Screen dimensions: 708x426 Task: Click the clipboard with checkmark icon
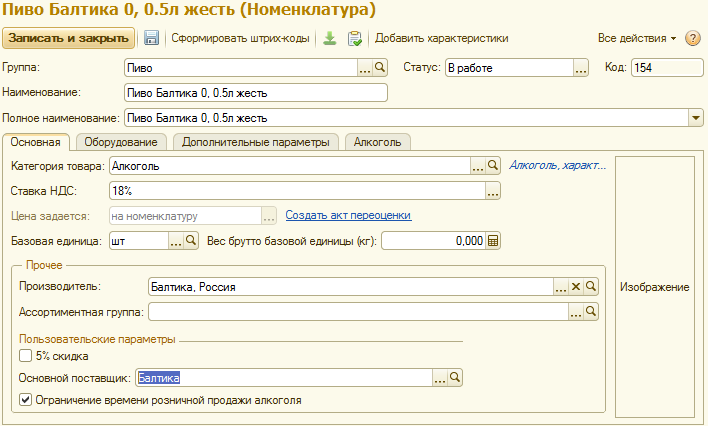[x=355, y=38]
